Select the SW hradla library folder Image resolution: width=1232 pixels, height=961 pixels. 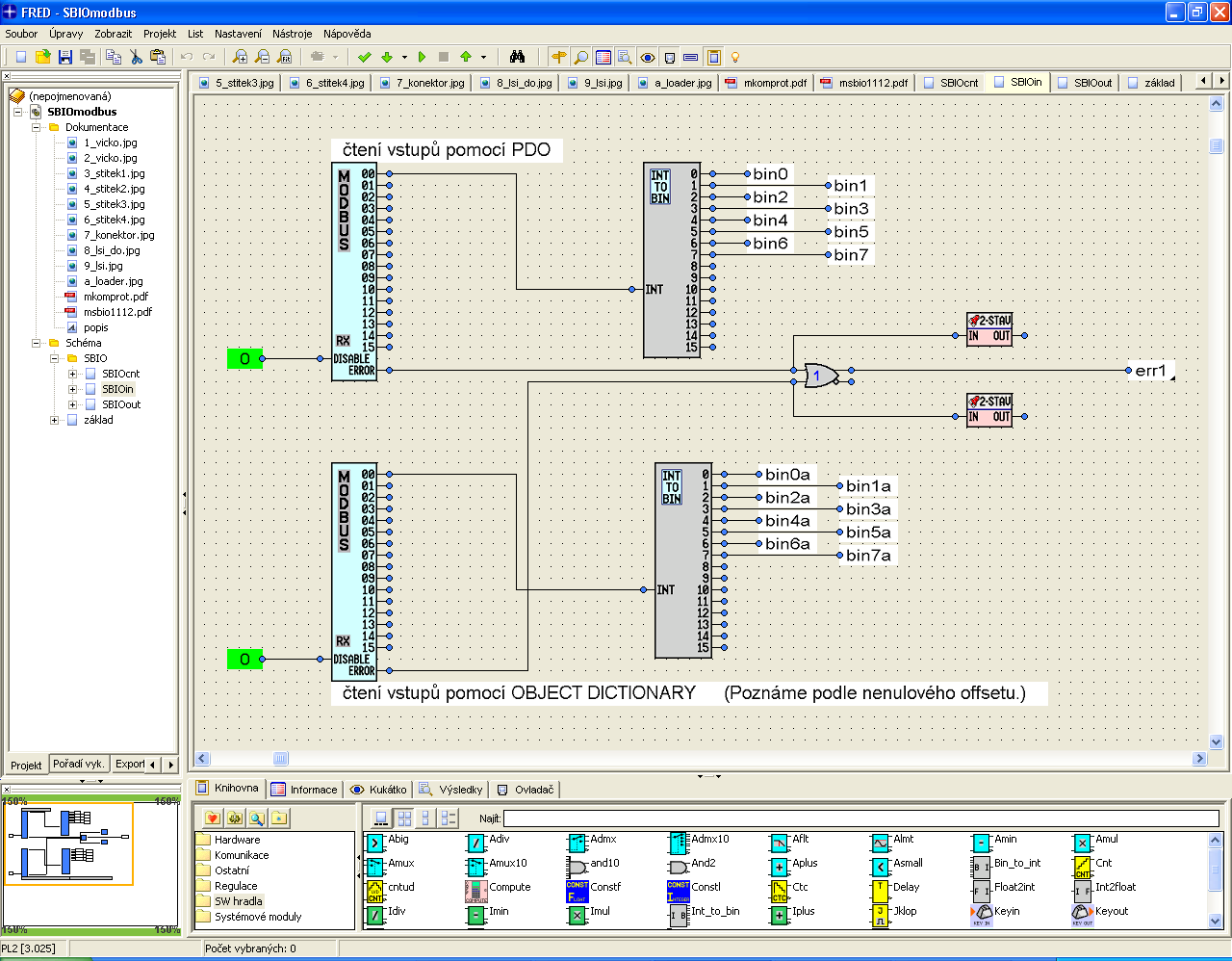click(238, 901)
